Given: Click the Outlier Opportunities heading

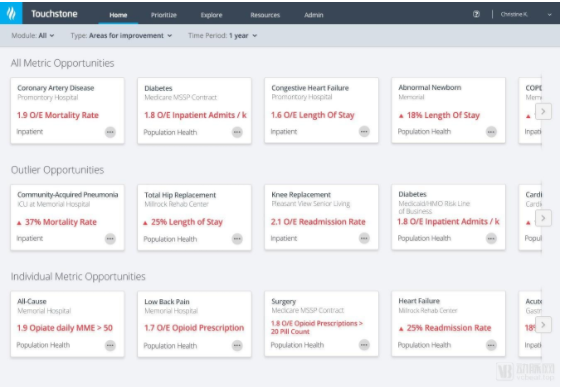Looking at the screenshot, I should click(x=57, y=170).
